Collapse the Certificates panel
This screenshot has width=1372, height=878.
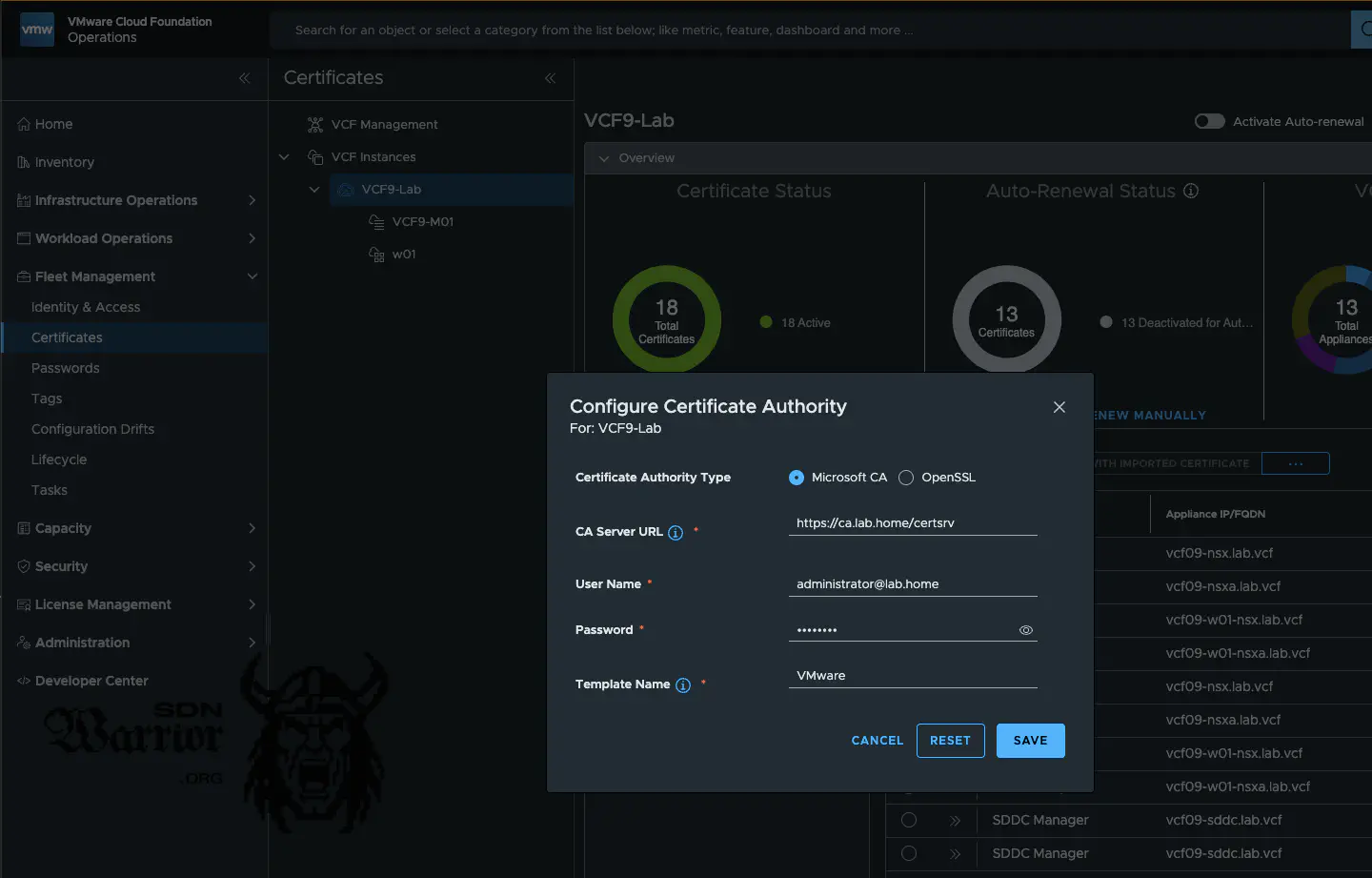tap(550, 78)
